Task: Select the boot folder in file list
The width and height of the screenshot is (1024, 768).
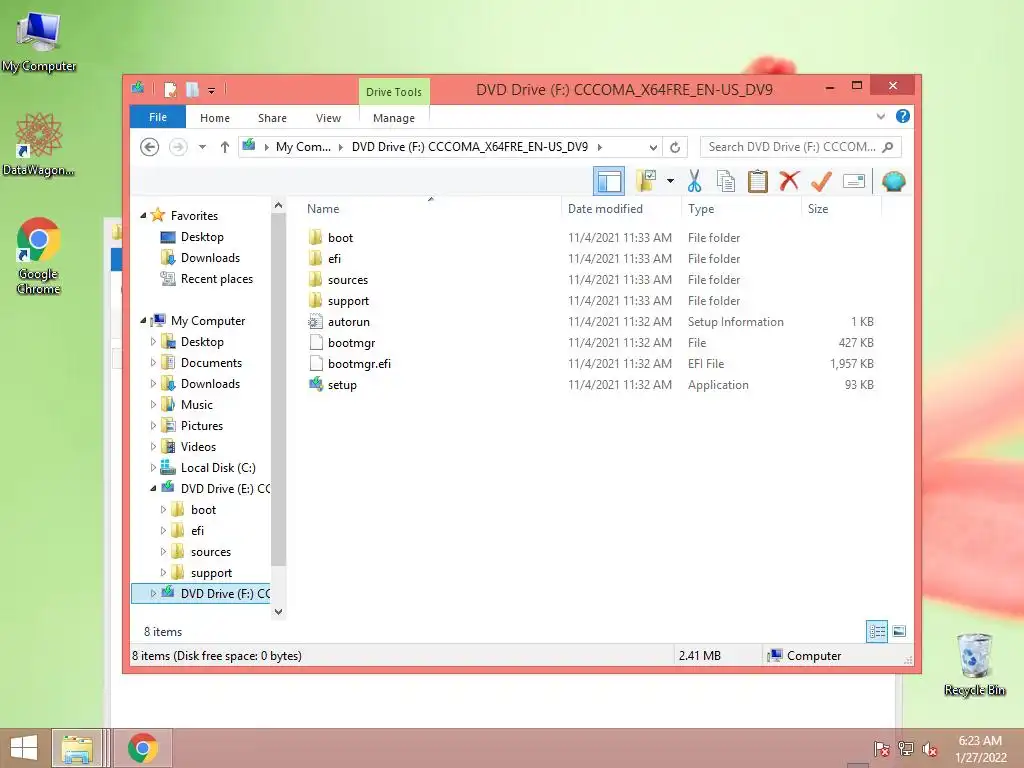Action: tap(340, 238)
